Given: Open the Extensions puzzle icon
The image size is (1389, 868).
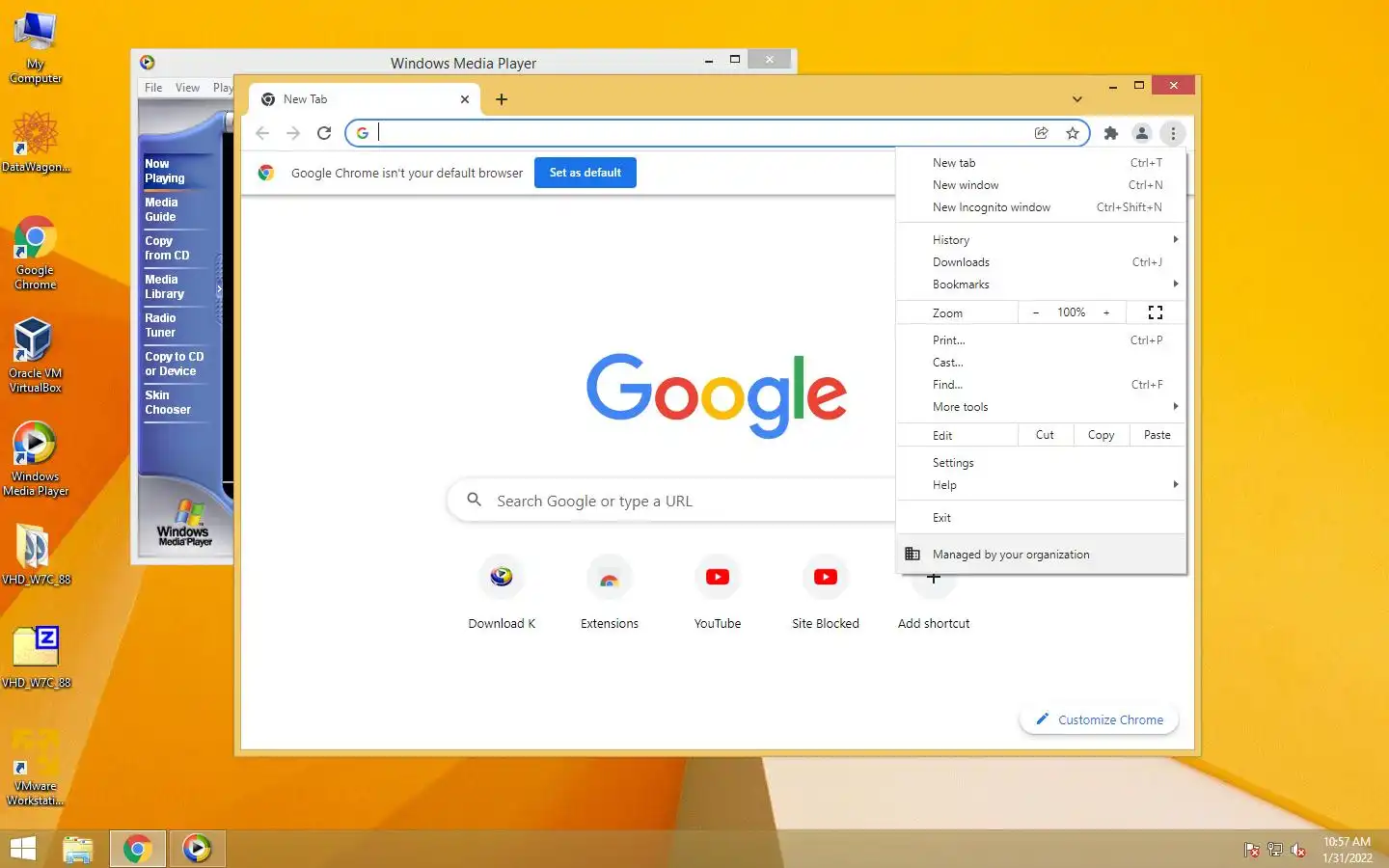Looking at the screenshot, I should (1110, 133).
